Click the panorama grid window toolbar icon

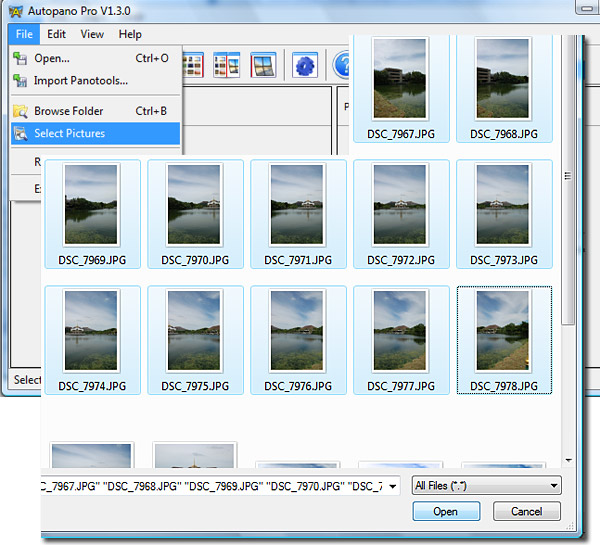pos(263,65)
